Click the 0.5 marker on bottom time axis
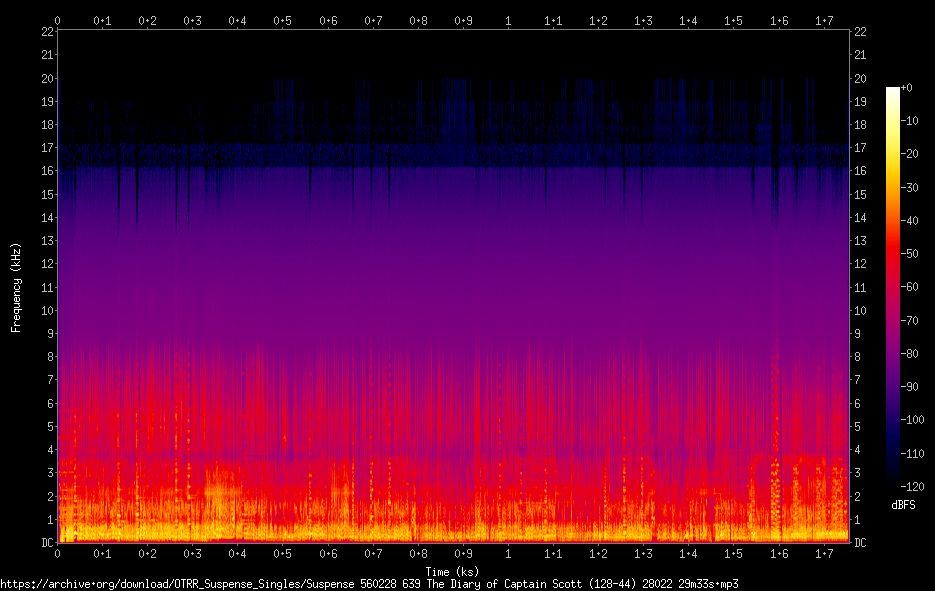935x591 pixels. (283, 554)
